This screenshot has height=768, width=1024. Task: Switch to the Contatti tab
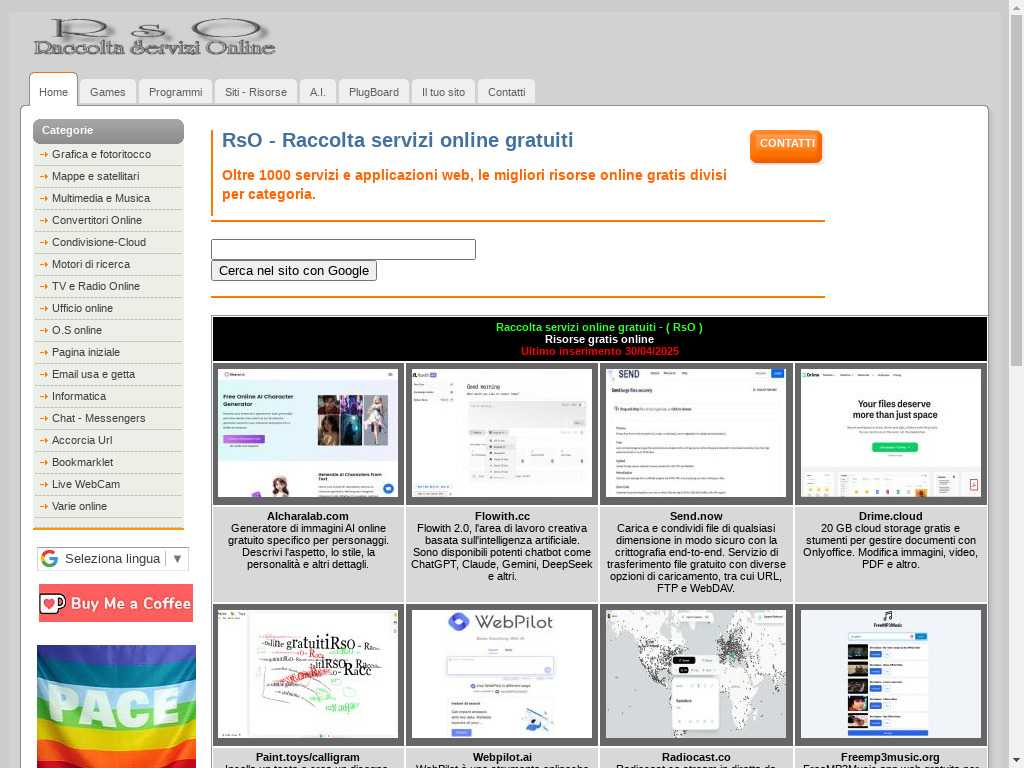[507, 92]
